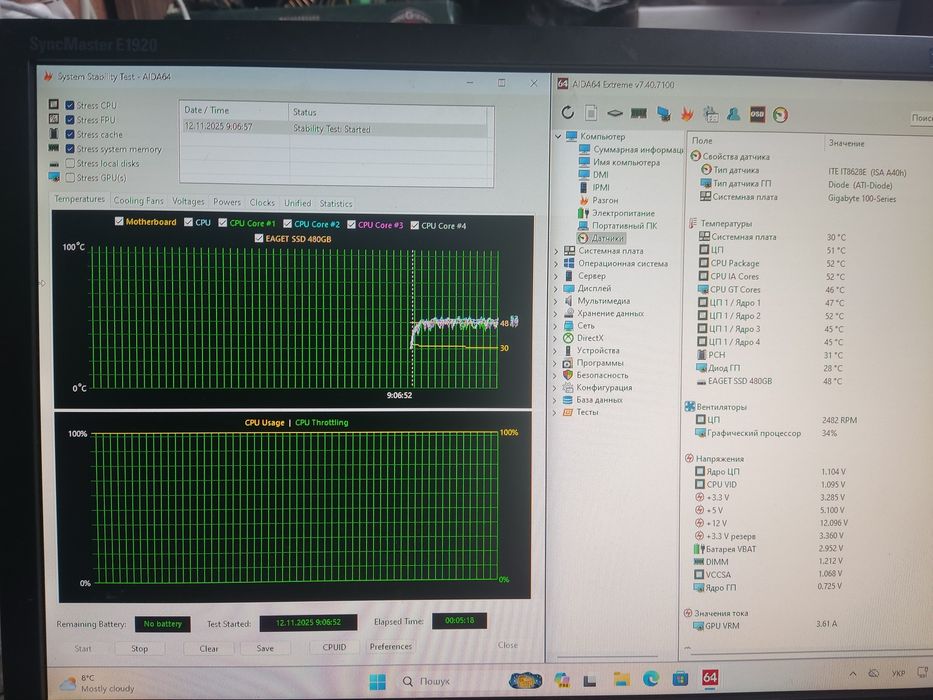Viewport: 933px width, 700px height.
Task: Click the Clear button
Action: (208, 648)
